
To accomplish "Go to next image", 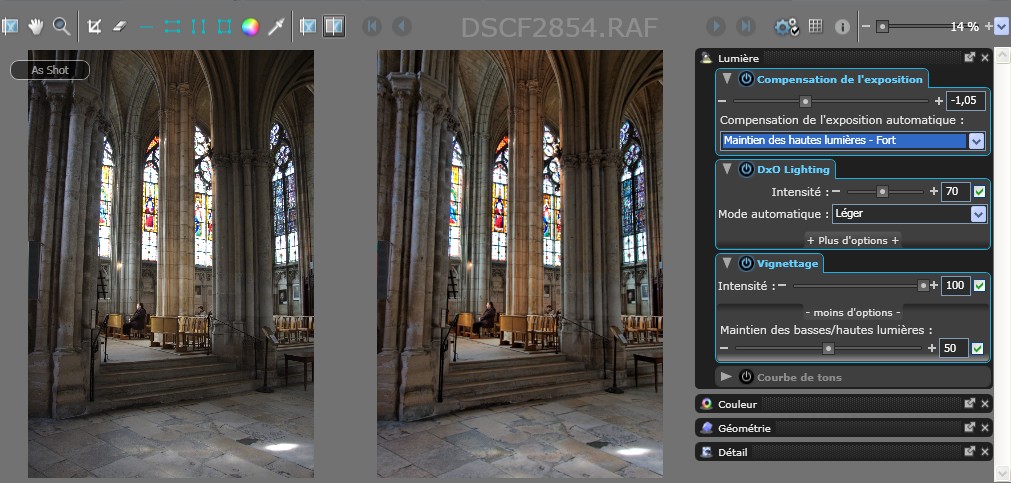I will click(x=716, y=26).
